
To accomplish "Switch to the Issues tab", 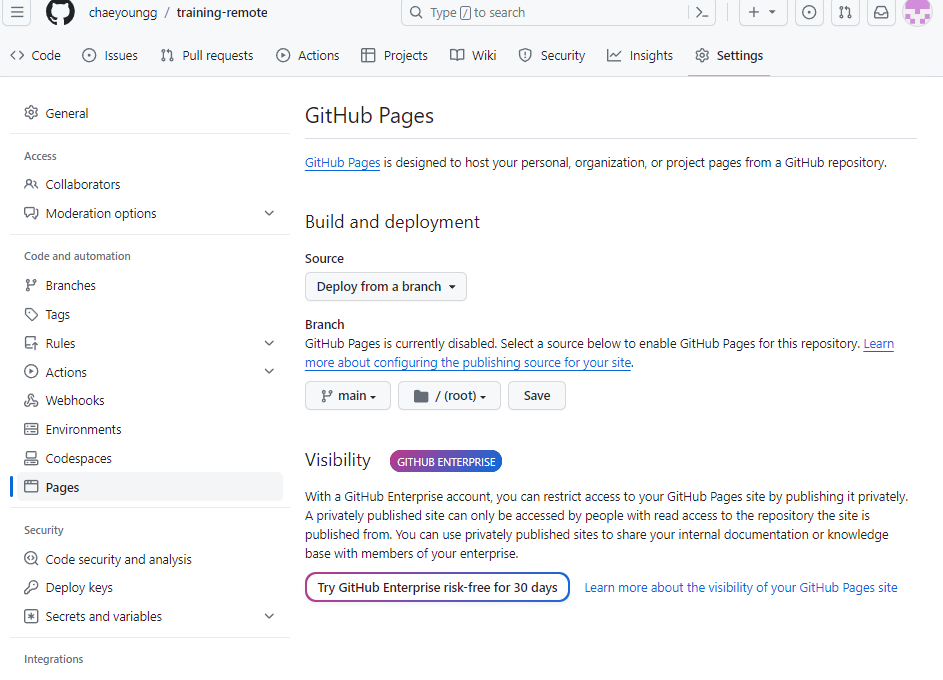I will coord(110,55).
